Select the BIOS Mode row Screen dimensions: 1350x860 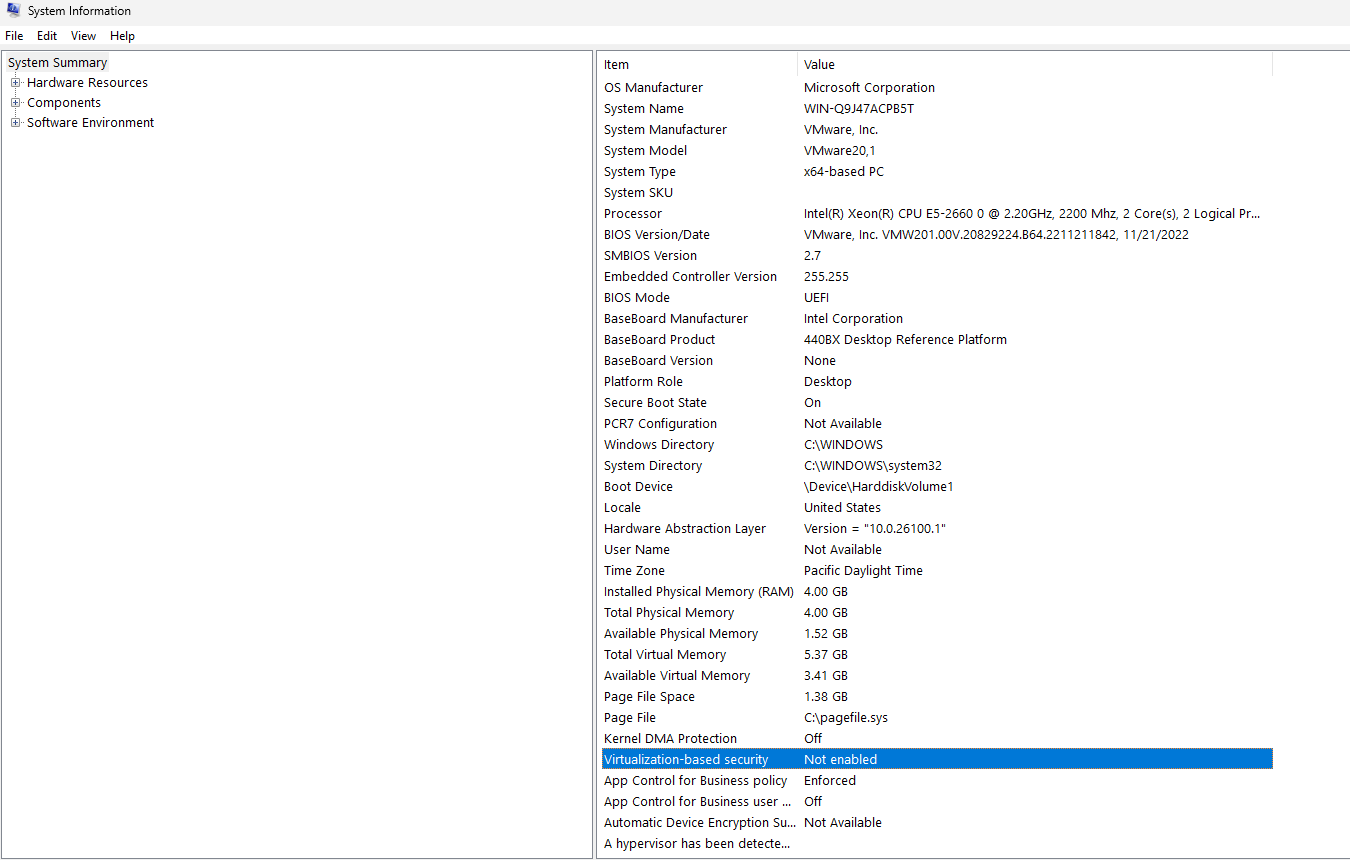pyautogui.click(x=937, y=298)
